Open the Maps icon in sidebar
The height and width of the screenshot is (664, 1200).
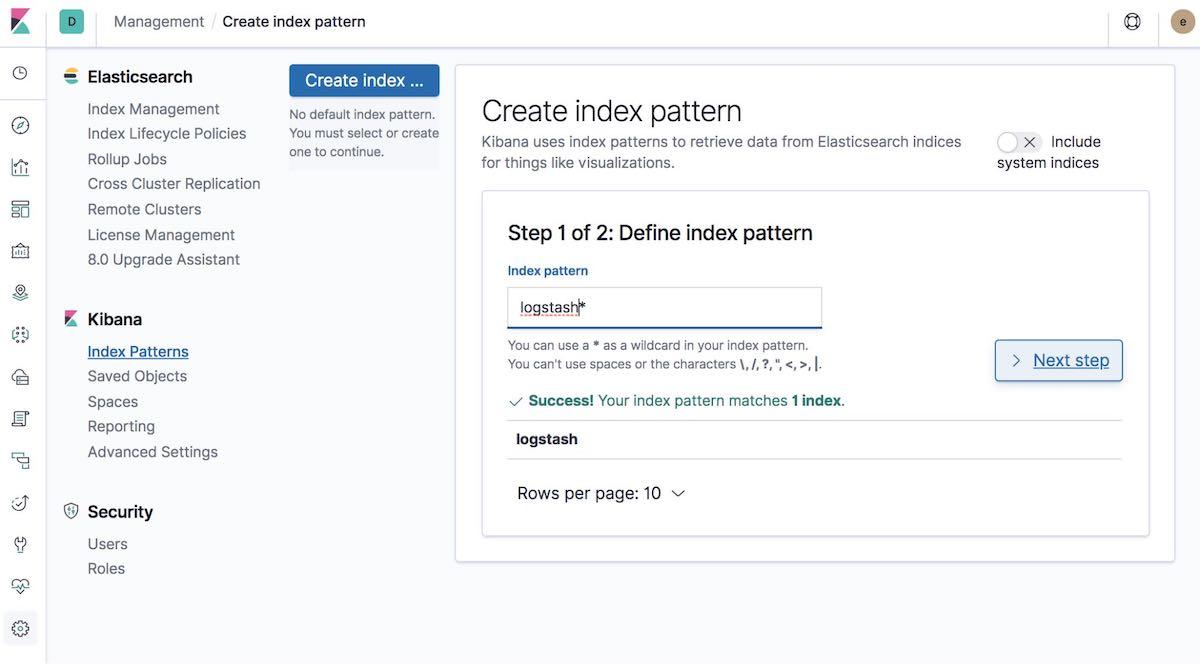pos(20,293)
